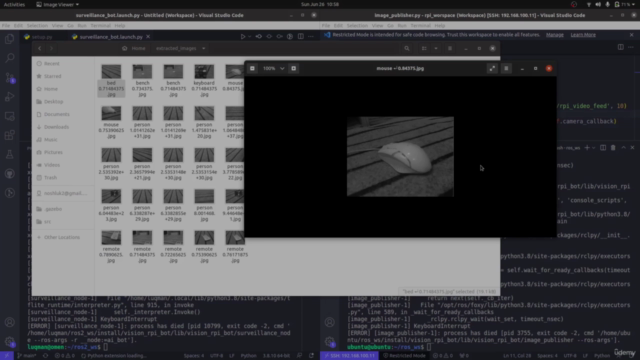The width and height of the screenshot is (640, 360).
Task: Click 3.8.10 64-bit interpreter in left status bar
Action: (x=276, y=356)
